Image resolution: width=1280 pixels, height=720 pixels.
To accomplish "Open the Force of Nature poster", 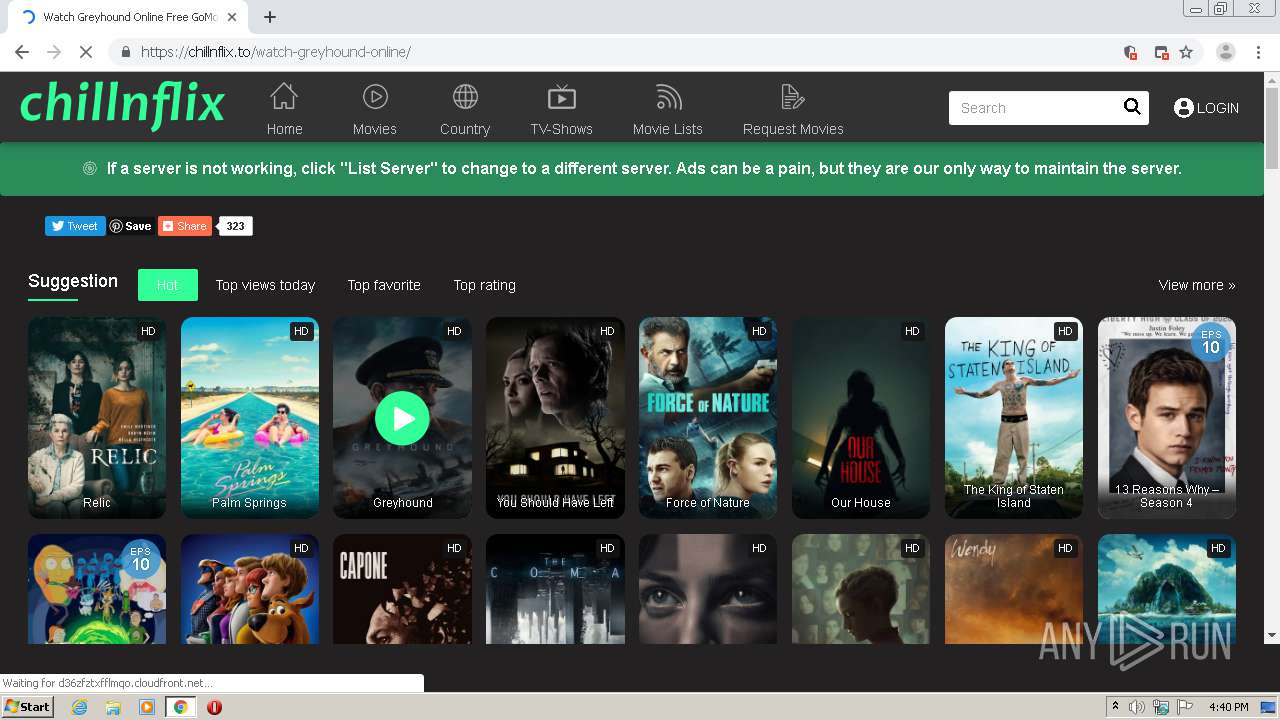I will point(708,418).
